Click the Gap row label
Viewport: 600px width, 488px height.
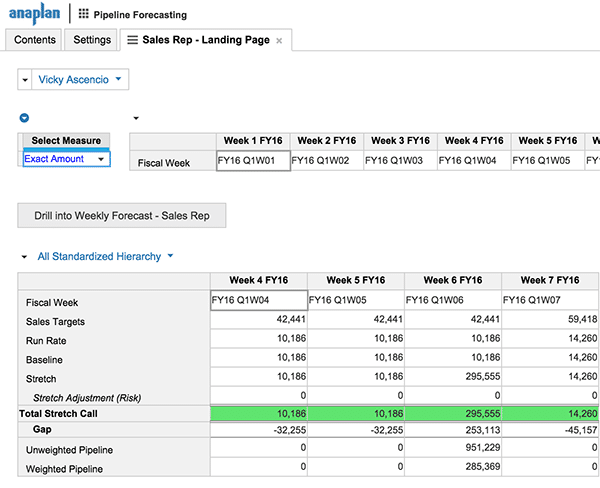42,429
